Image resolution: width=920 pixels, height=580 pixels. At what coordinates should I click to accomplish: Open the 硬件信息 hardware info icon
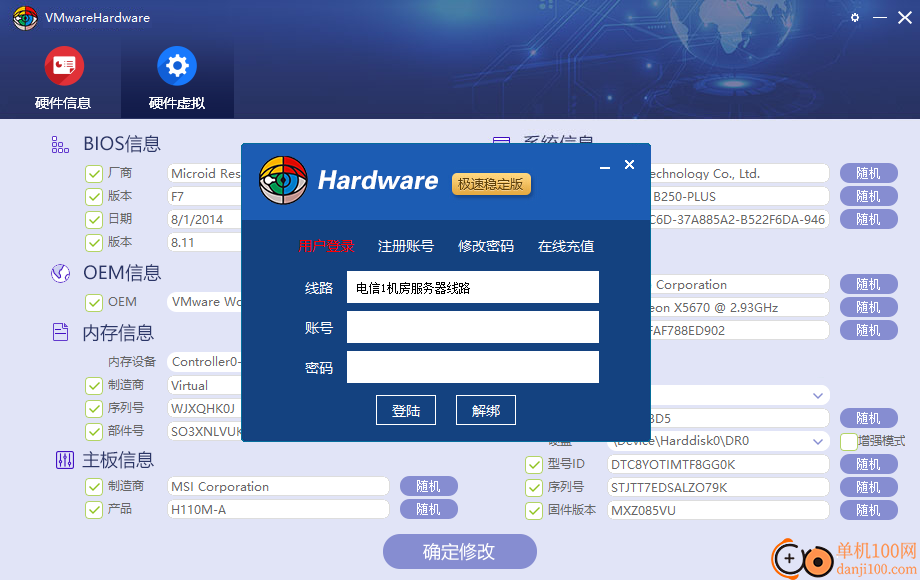pyautogui.click(x=64, y=66)
